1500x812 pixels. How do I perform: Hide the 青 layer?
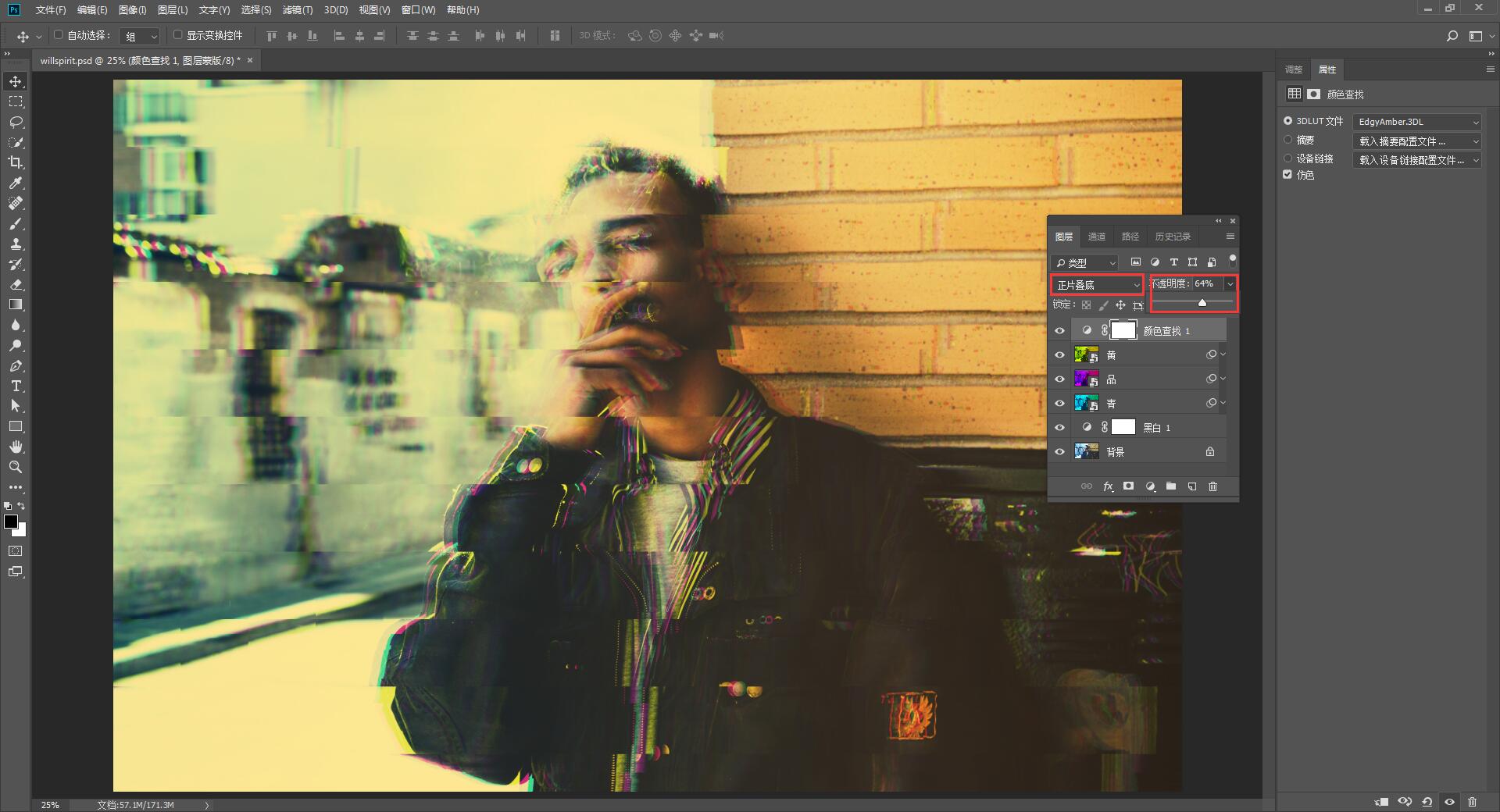1059,404
